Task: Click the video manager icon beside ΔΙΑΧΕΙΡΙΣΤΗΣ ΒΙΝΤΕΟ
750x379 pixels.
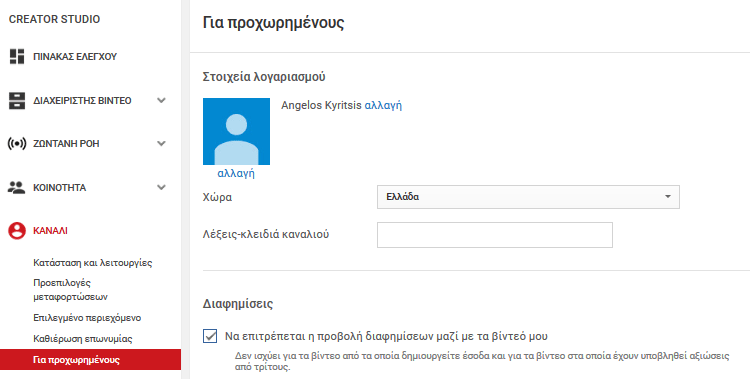Action: click(x=17, y=100)
